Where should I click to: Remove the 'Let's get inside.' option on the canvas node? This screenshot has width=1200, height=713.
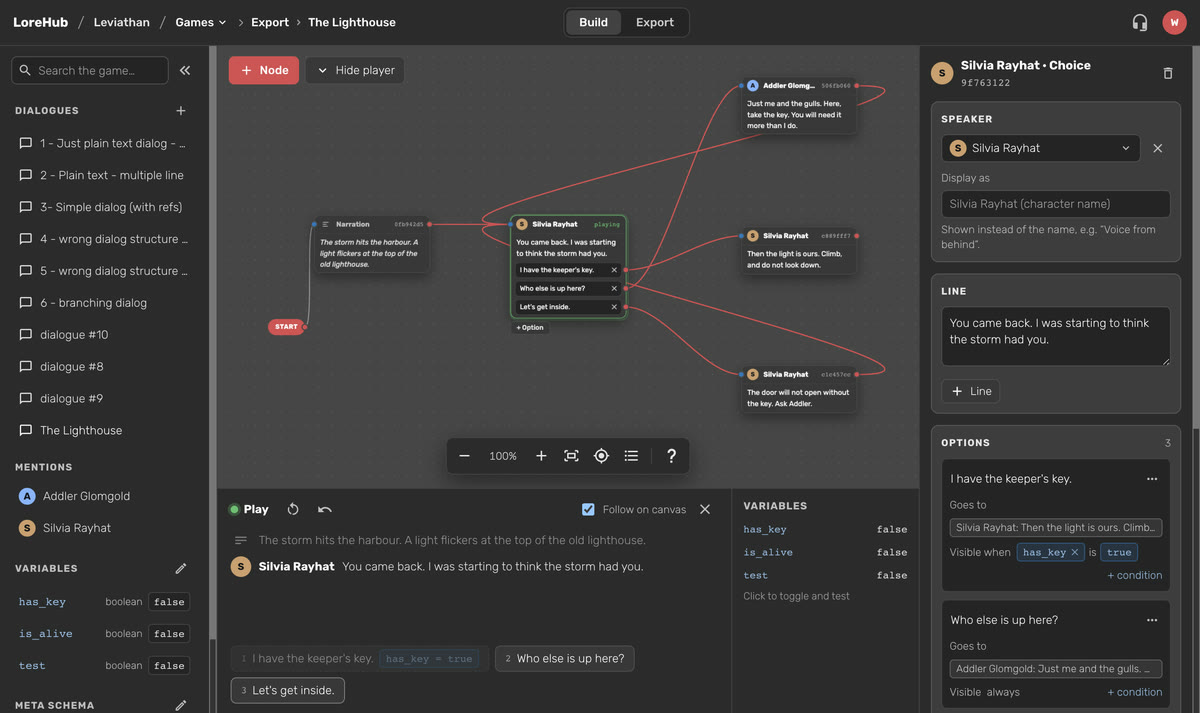(614, 307)
